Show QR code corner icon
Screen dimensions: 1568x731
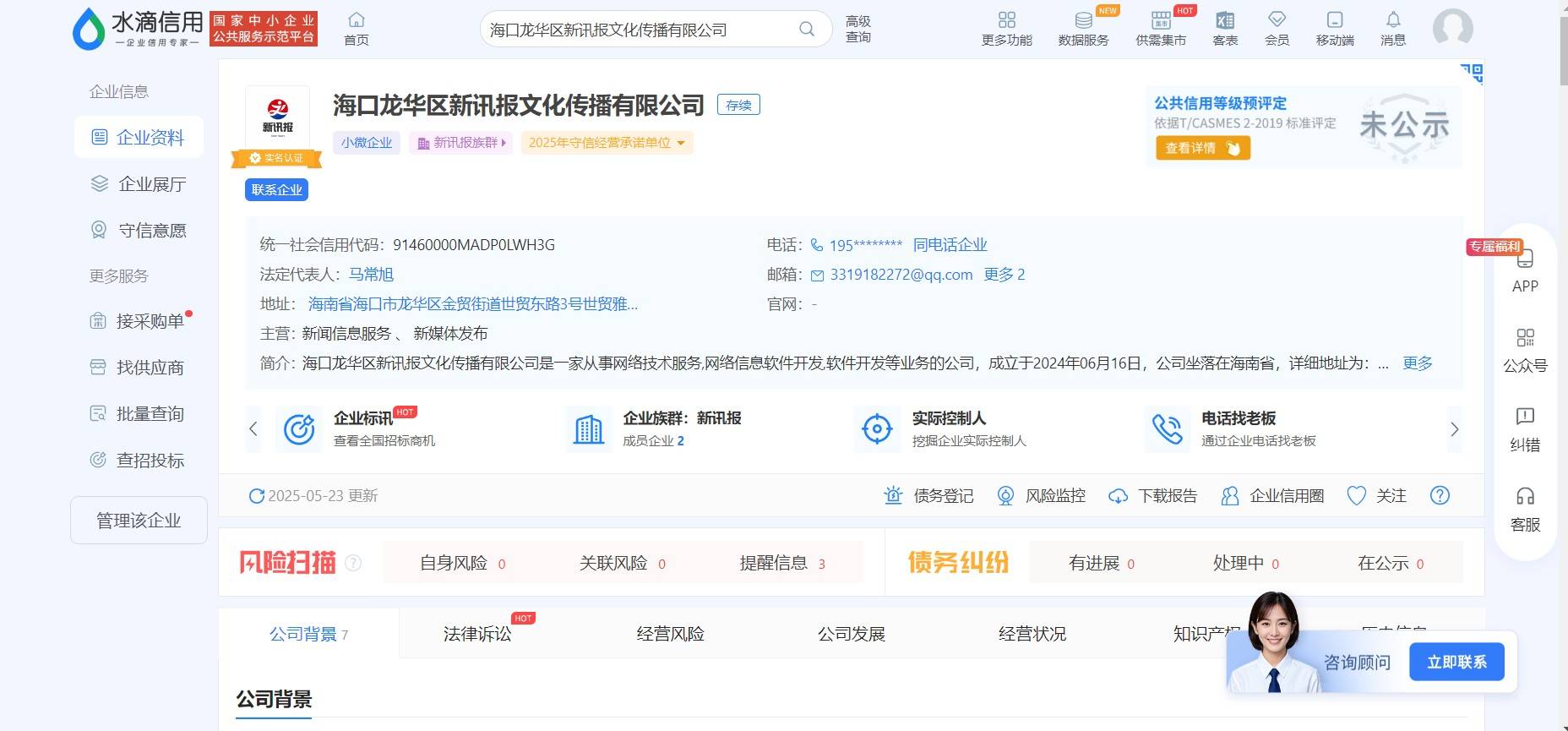point(1472,73)
